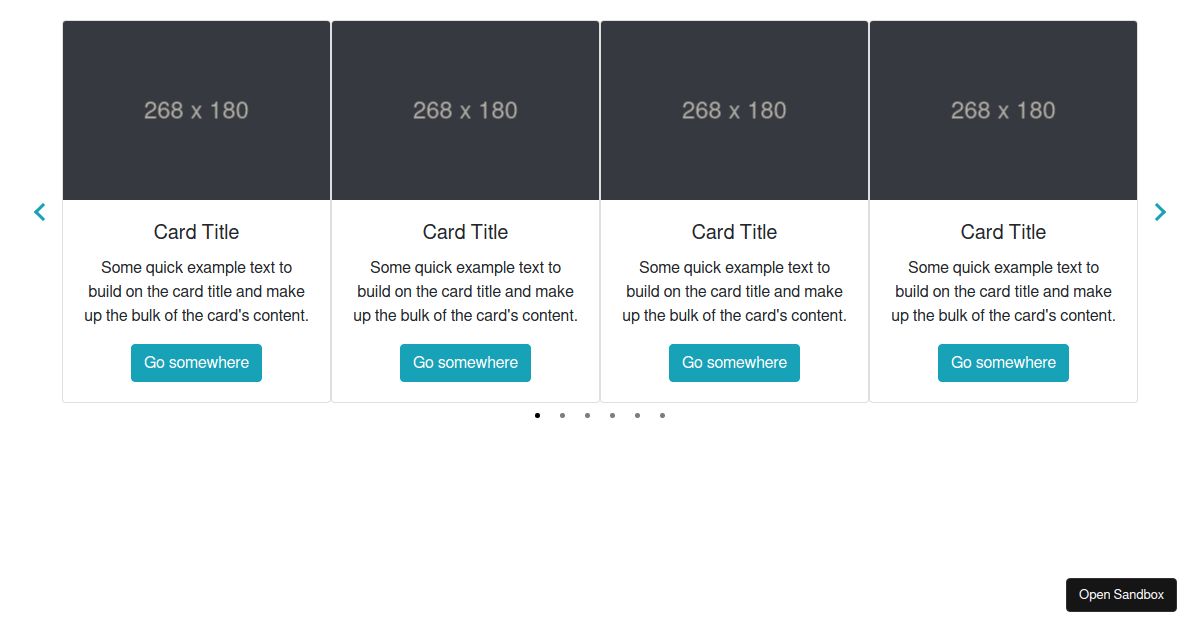Click the previous slide chevron arrow
The width and height of the screenshot is (1200, 630).
(x=40, y=212)
